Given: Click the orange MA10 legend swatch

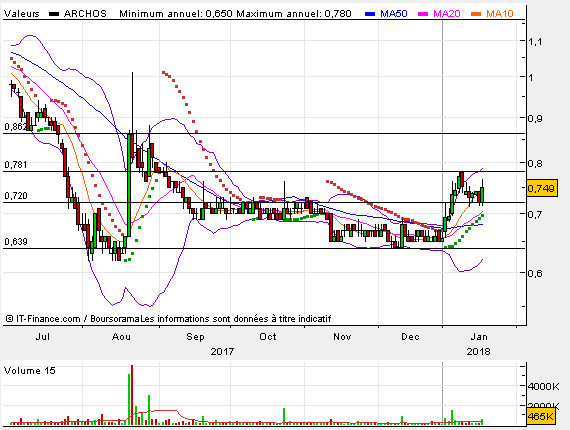Looking at the screenshot, I should coord(476,14).
